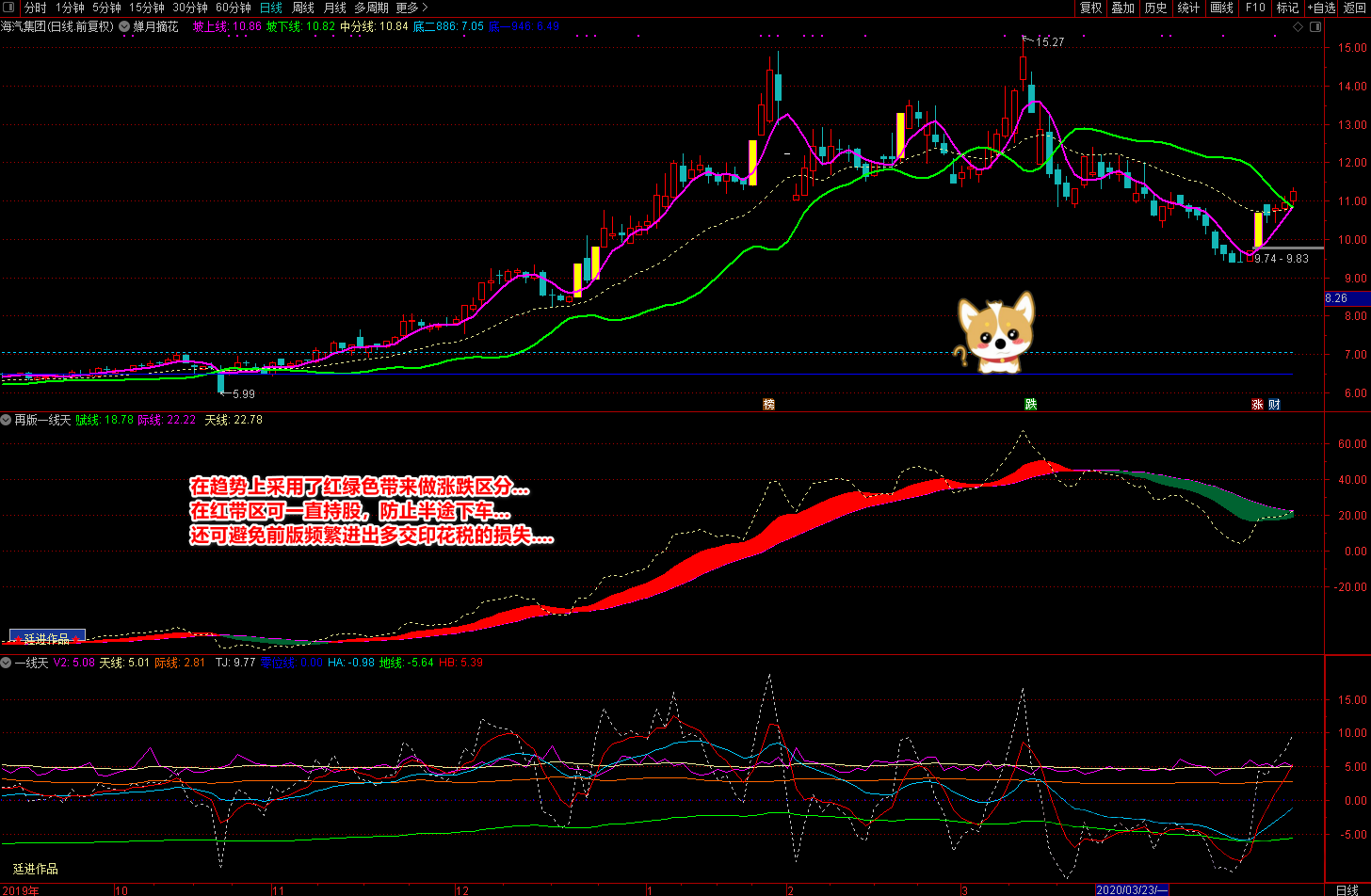Click the red 涨 event marker
Viewport: 1371px width, 896px height.
[x=1257, y=405]
